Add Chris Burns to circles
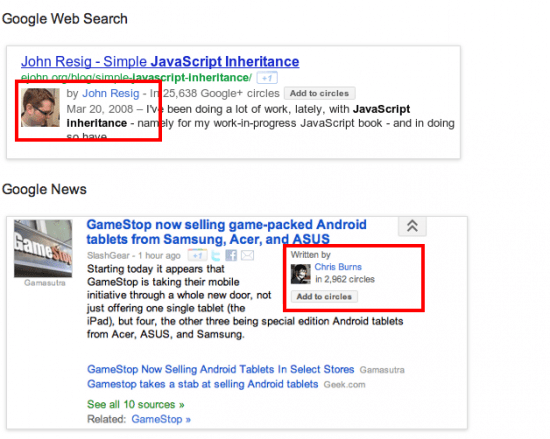The image size is (550, 439). coord(324,297)
